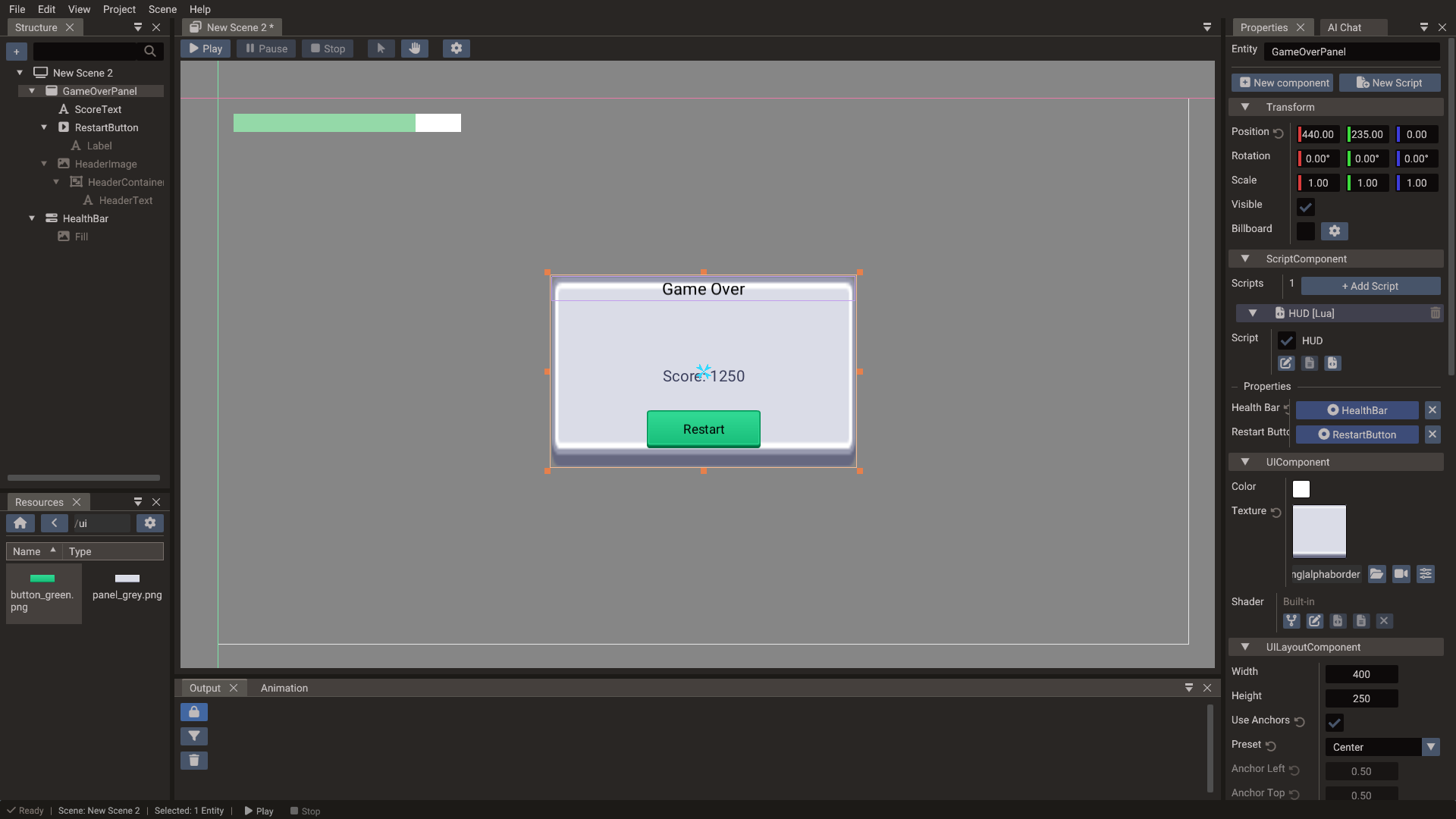The width and height of the screenshot is (1456, 819).
Task: Switch to the AI Chat tab
Action: pyautogui.click(x=1345, y=27)
